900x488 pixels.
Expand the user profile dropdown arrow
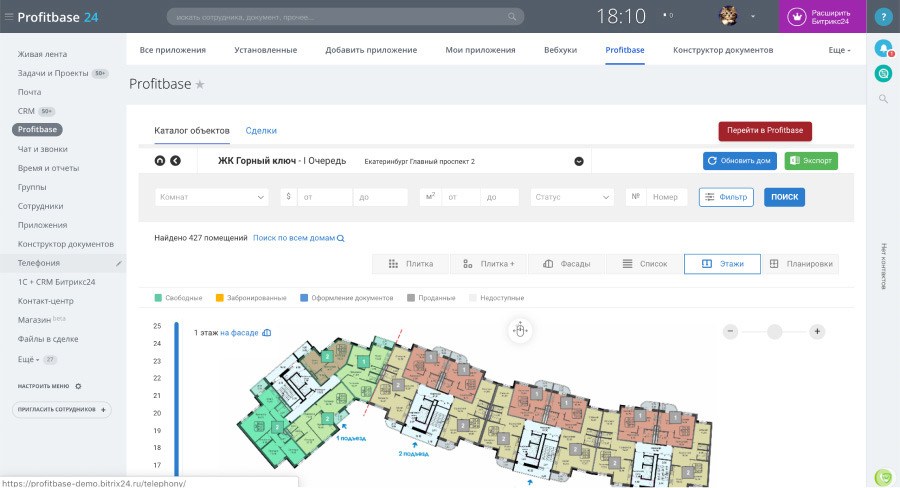click(752, 17)
